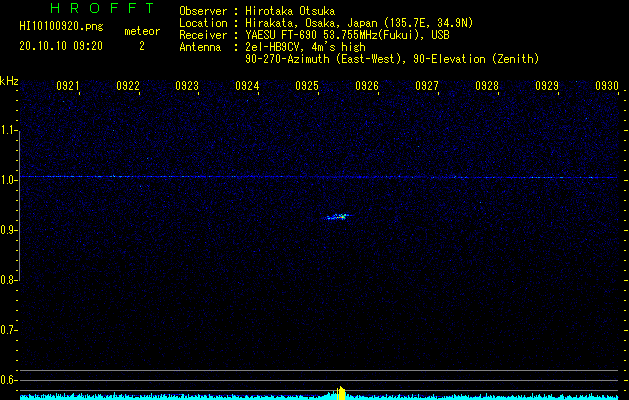Click the 0924 time marker

tap(247, 85)
